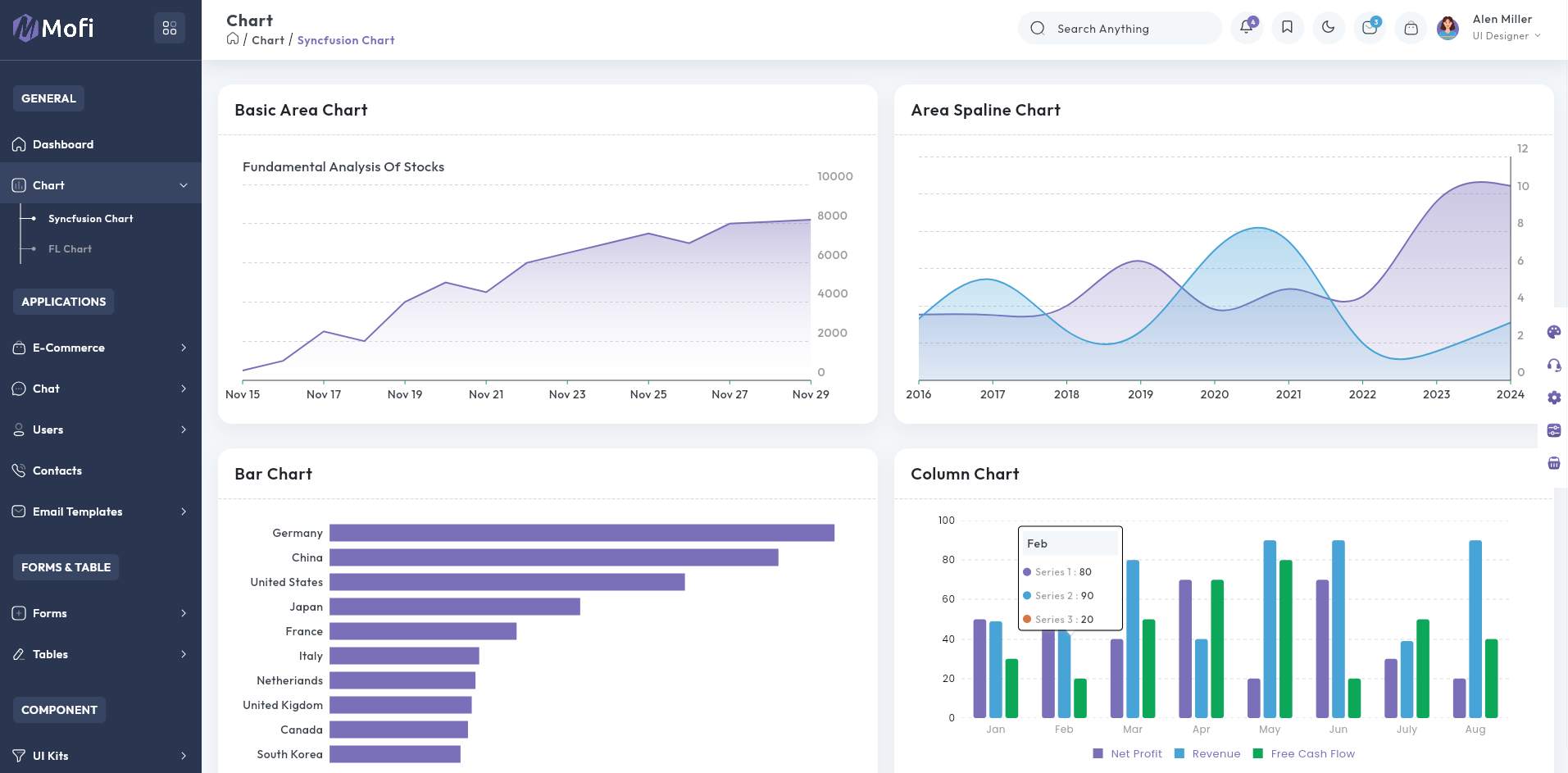Toggle Revenue series in legend
1568x773 pixels.
pos(1208,753)
